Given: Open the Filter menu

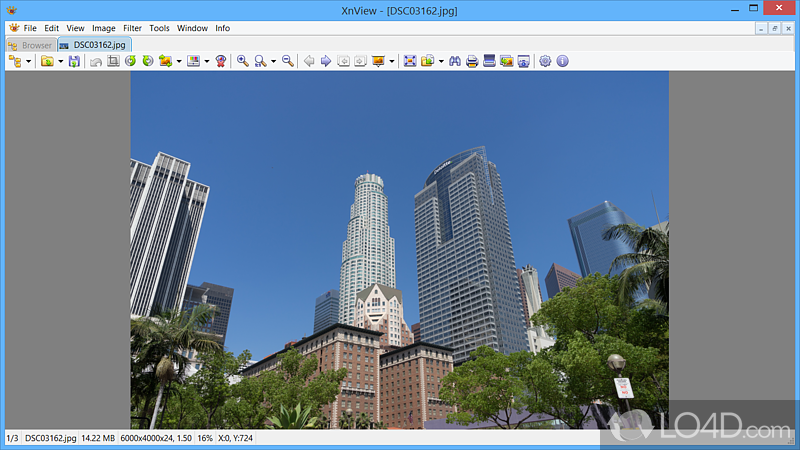Looking at the screenshot, I should (132, 28).
